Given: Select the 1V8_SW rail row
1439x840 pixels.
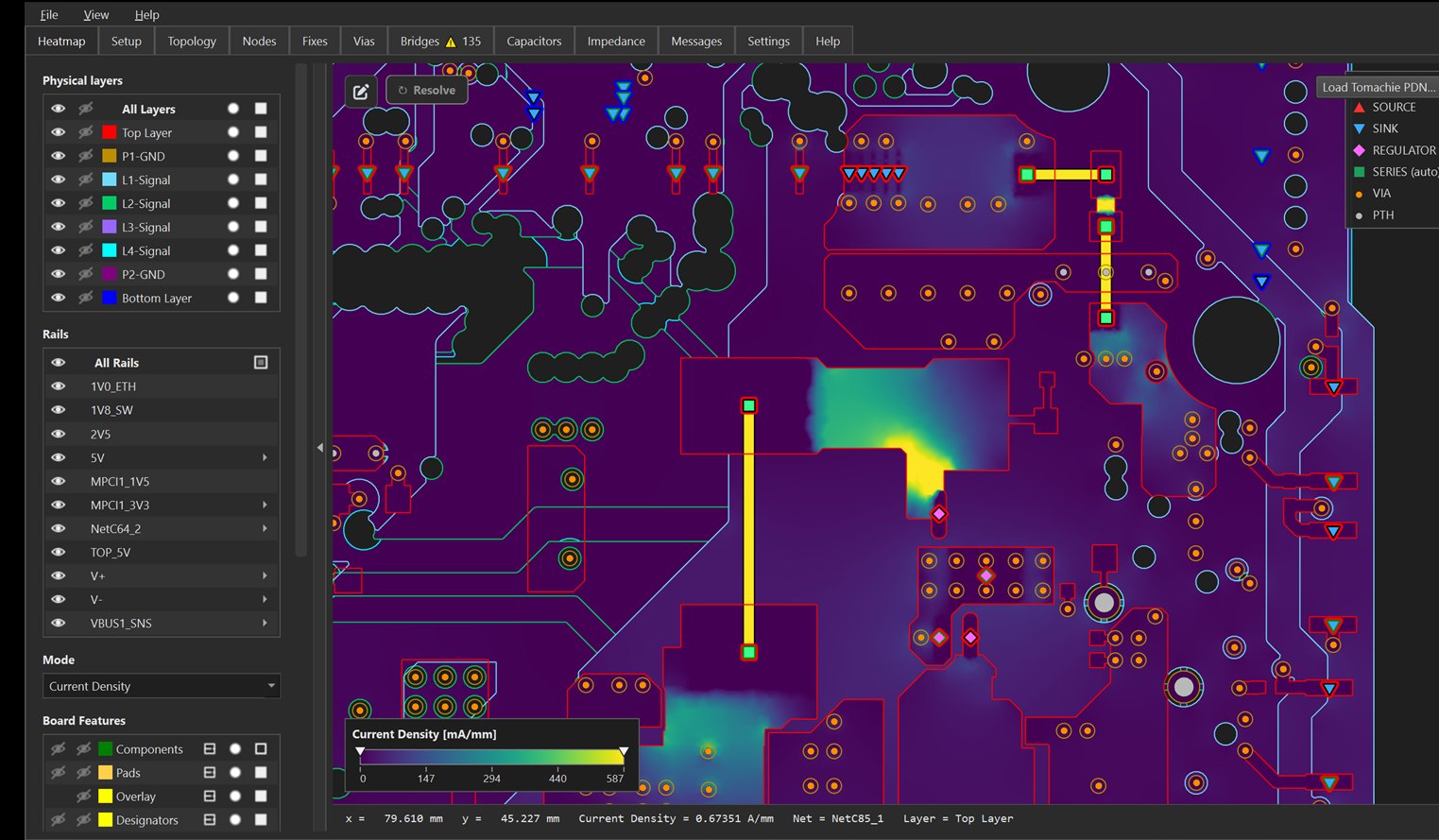Looking at the screenshot, I should 162,410.
